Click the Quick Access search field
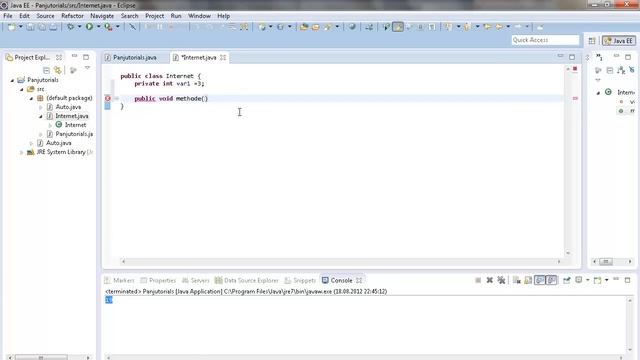 click(x=545, y=40)
